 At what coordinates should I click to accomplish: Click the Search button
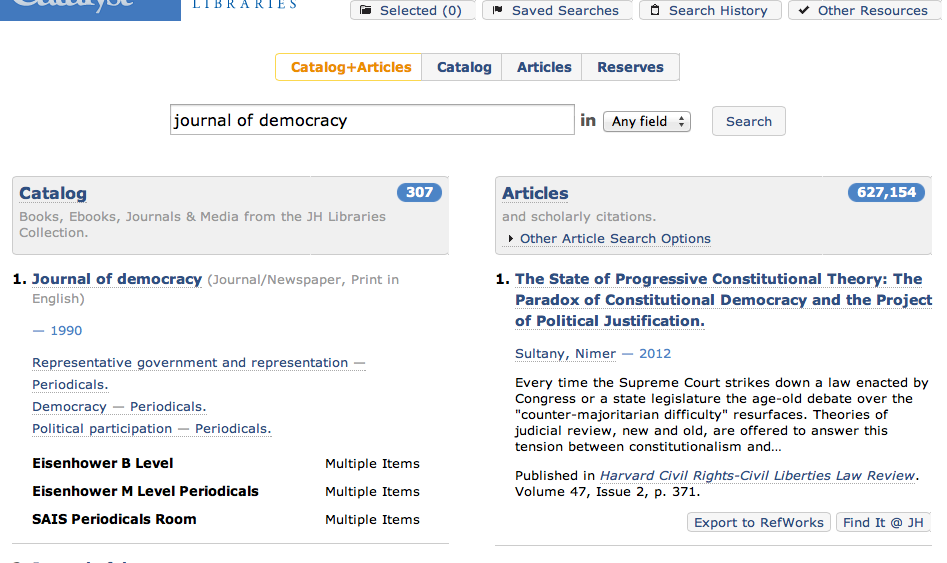point(748,121)
